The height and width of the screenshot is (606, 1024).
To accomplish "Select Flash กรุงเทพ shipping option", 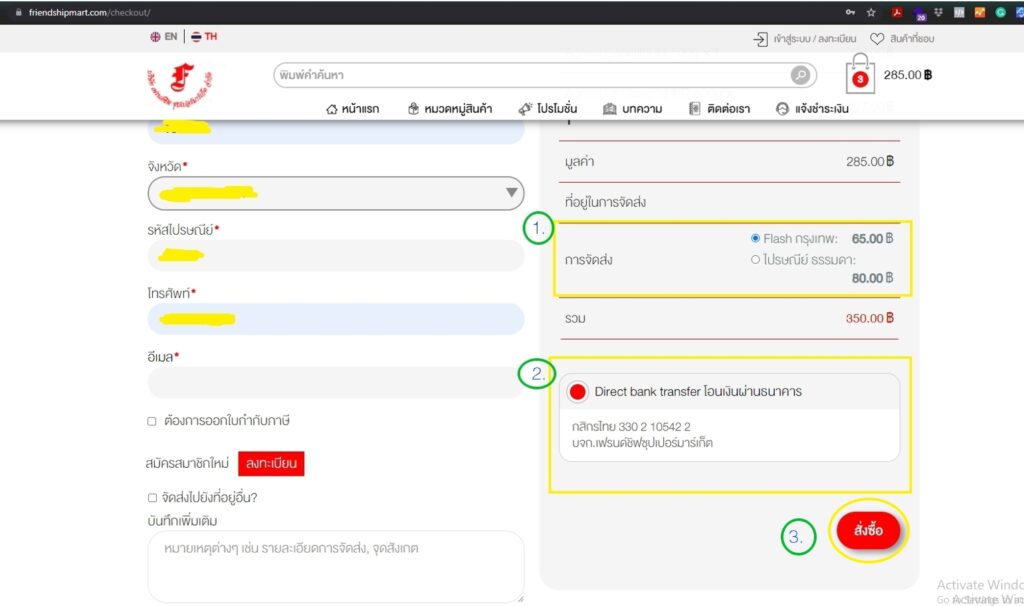I will 755,239.
